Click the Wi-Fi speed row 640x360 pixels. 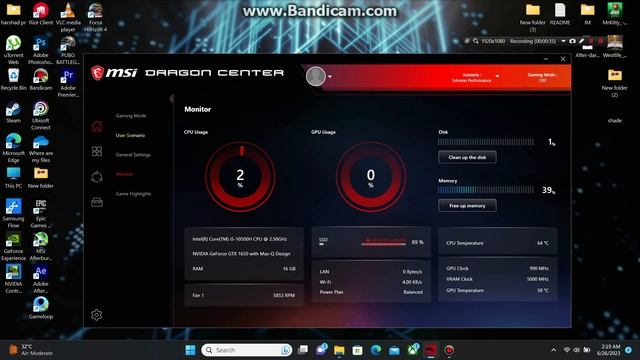coord(371,282)
